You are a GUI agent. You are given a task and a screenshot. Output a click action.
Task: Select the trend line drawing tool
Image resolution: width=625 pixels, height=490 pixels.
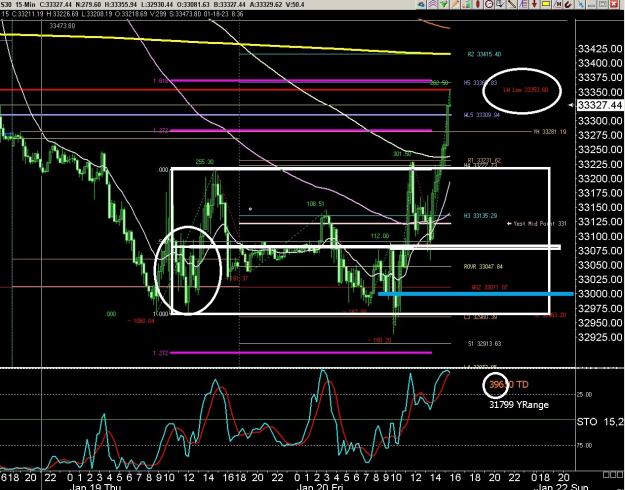tap(511, 4)
